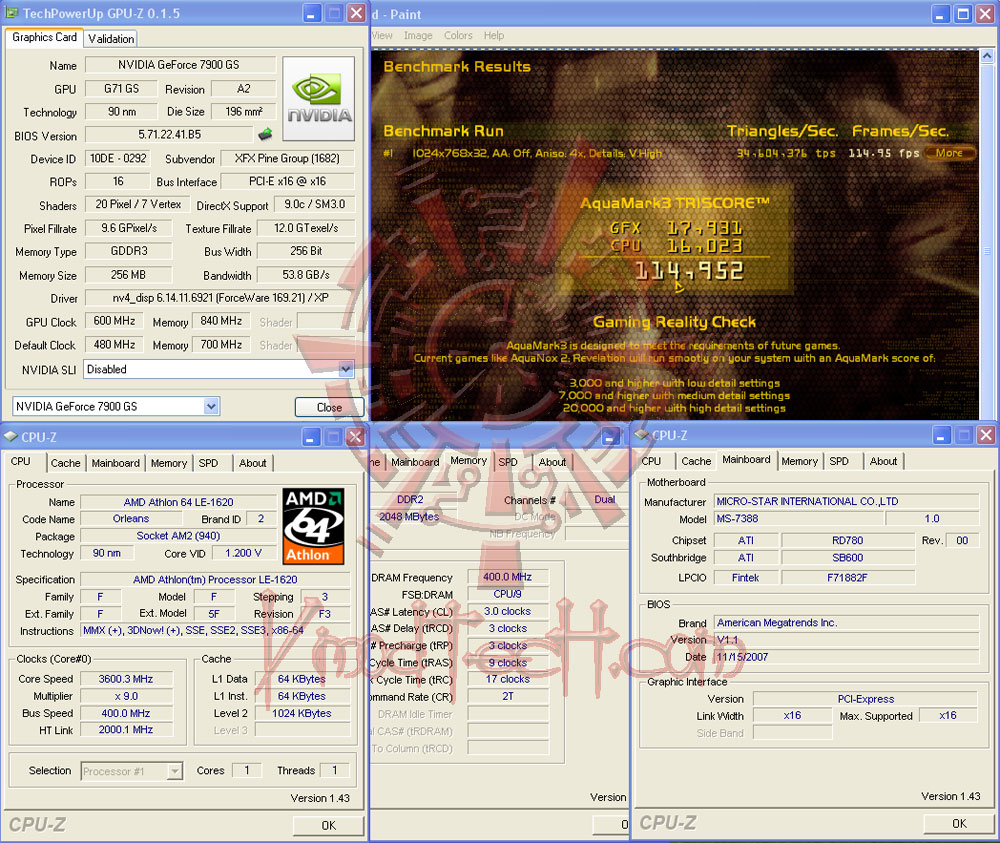Click the LPCIO value F71882F
1000x843 pixels.
click(x=848, y=578)
